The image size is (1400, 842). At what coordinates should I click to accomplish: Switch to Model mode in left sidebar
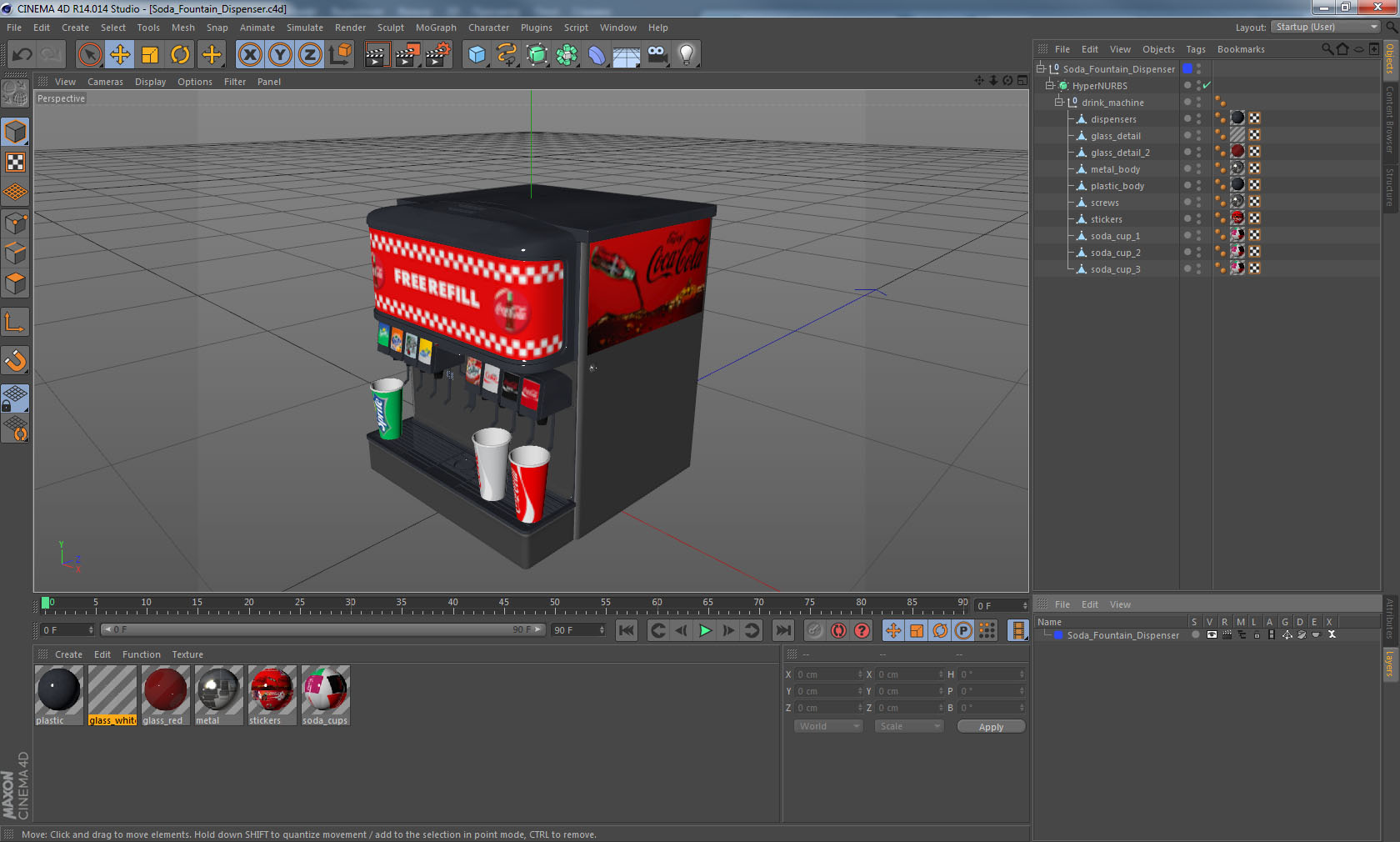(x=15, y=132)
